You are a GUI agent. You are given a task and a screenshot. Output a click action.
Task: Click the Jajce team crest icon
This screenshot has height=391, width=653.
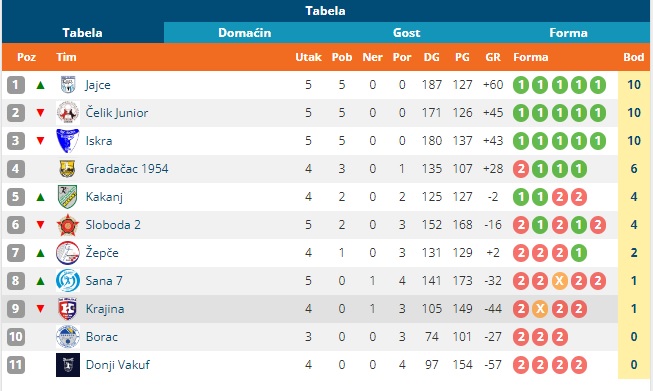point(68,85)
